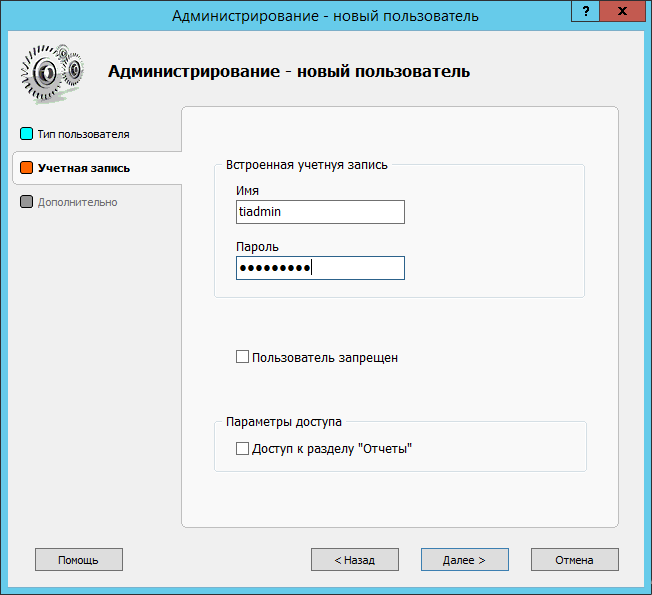Proceed with the Далее > button
The height and width of the screenshot is (595, 652).
(x=464, y=560)
